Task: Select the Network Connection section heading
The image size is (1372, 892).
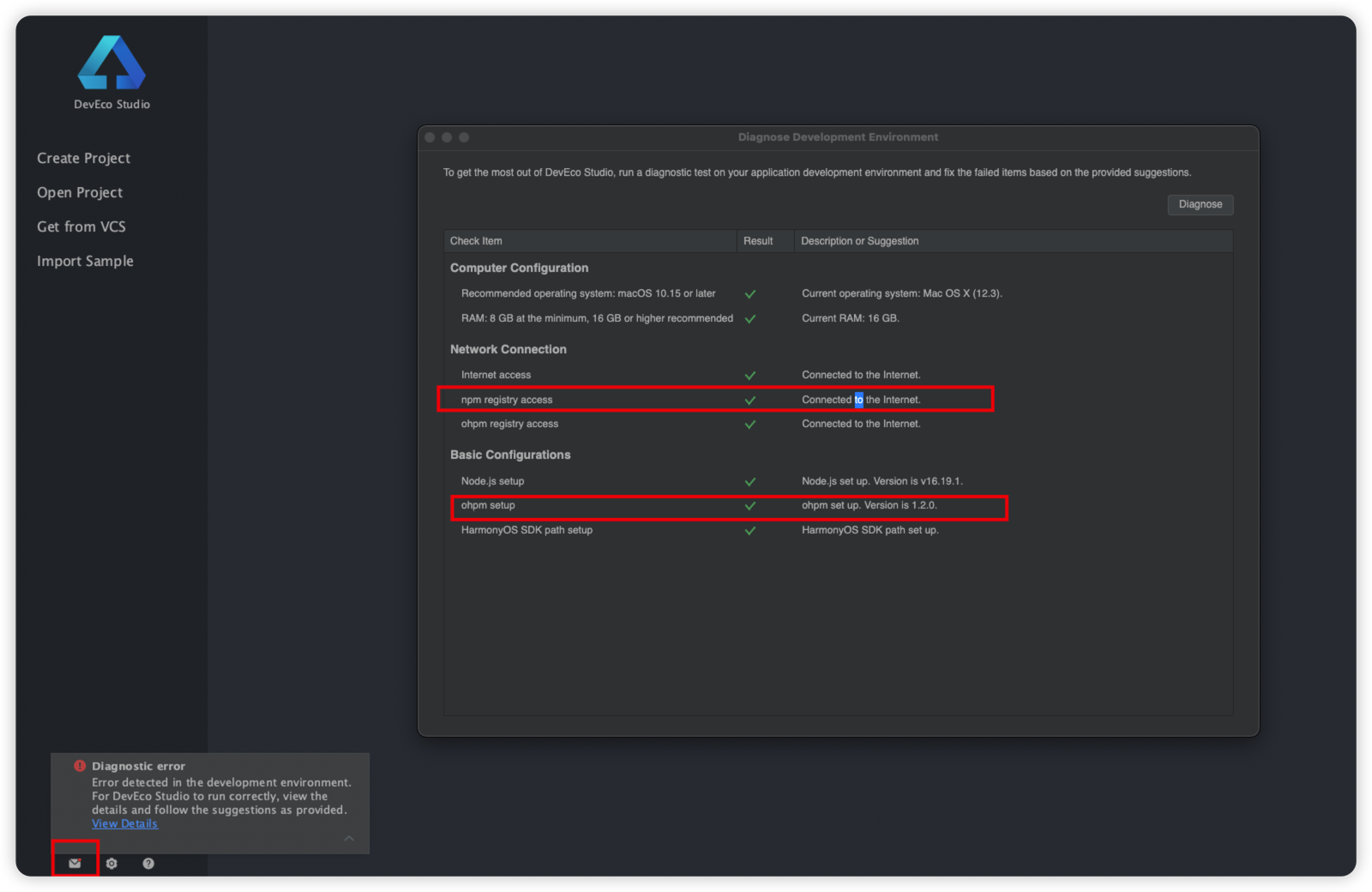Action: pos(508,349)
